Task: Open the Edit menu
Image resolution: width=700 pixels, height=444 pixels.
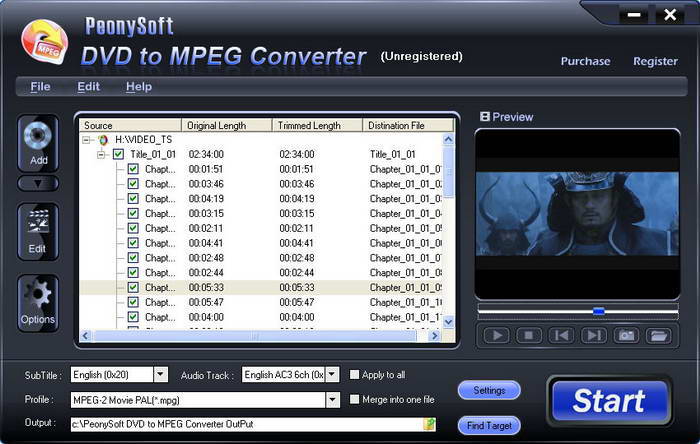Action: 88,87
